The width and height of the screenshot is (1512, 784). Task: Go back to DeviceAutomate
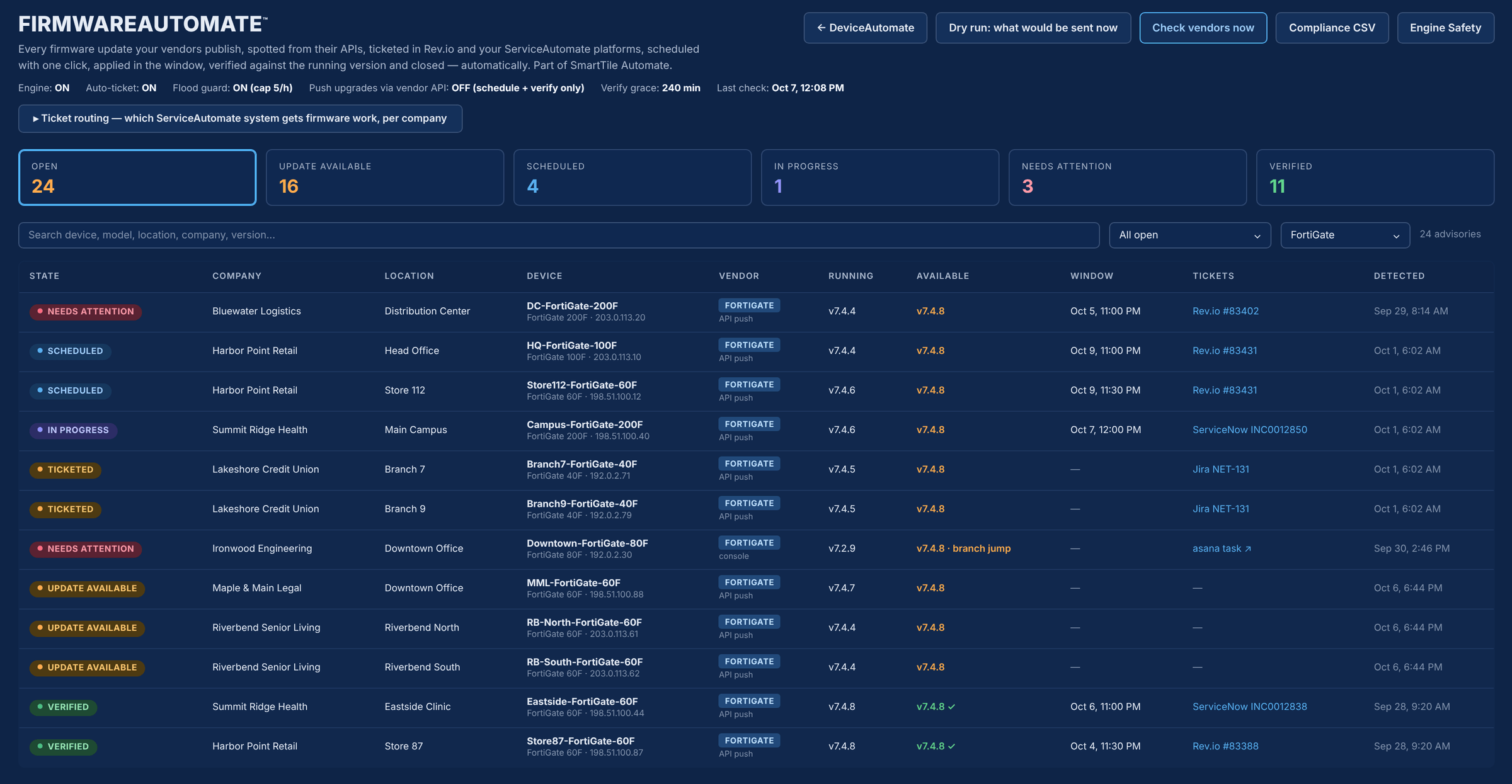[865, 28]
